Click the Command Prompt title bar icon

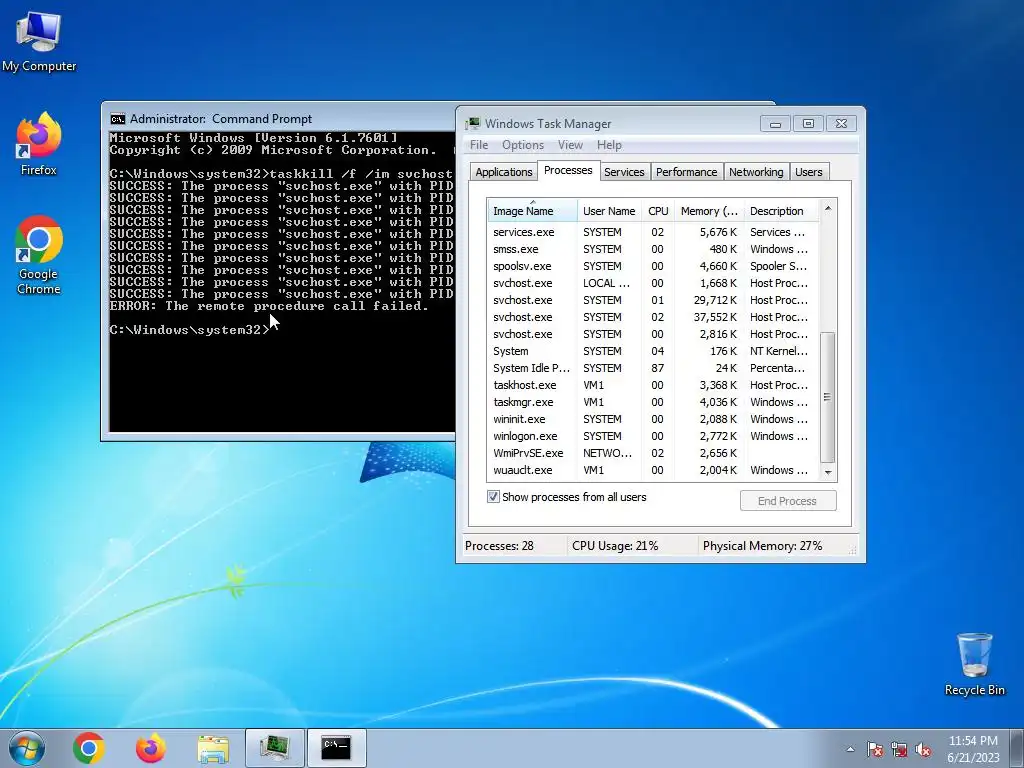[x=118, y=119]
